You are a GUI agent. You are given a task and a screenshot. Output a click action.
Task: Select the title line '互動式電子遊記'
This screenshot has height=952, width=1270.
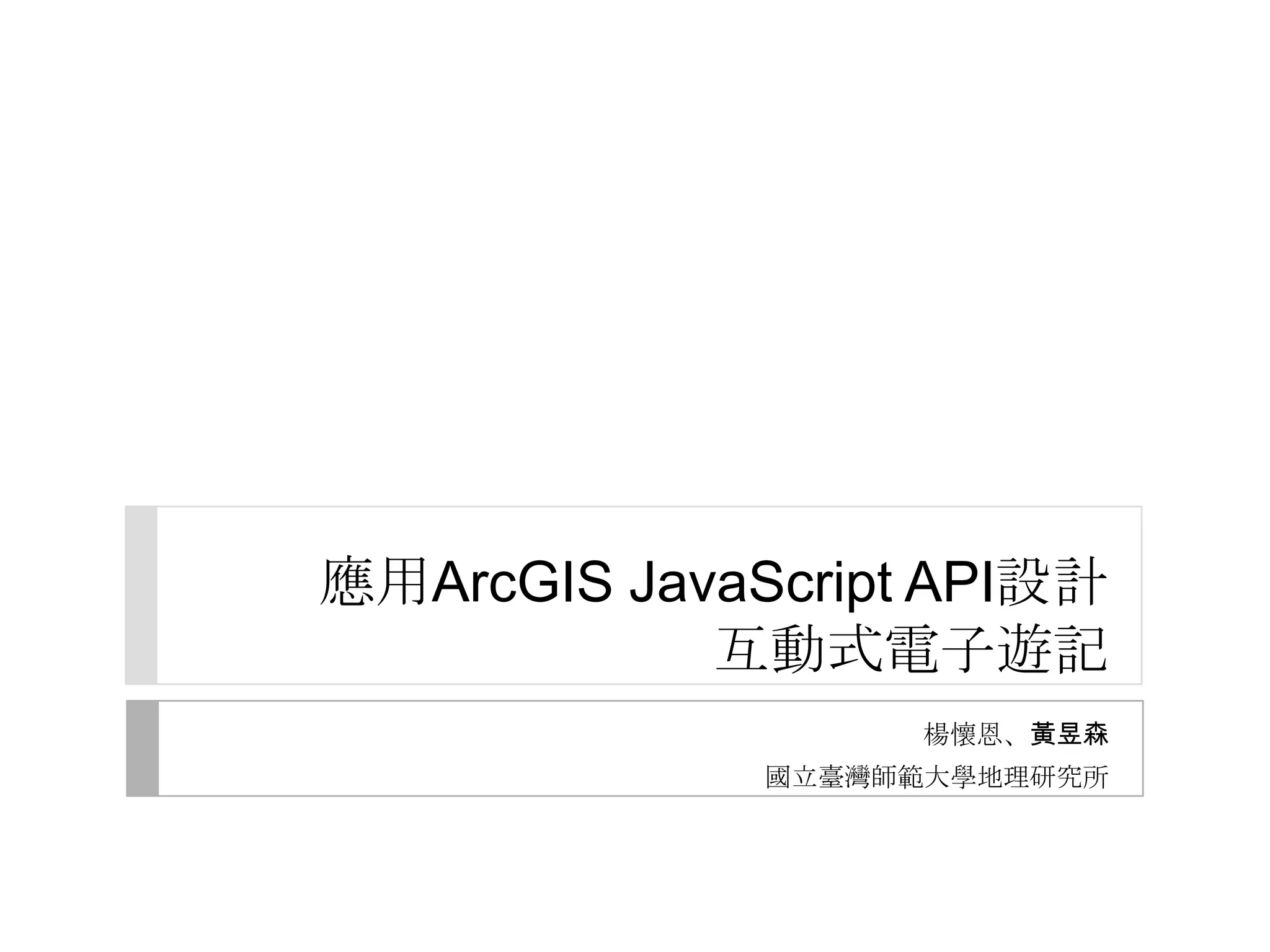[912, 650]
